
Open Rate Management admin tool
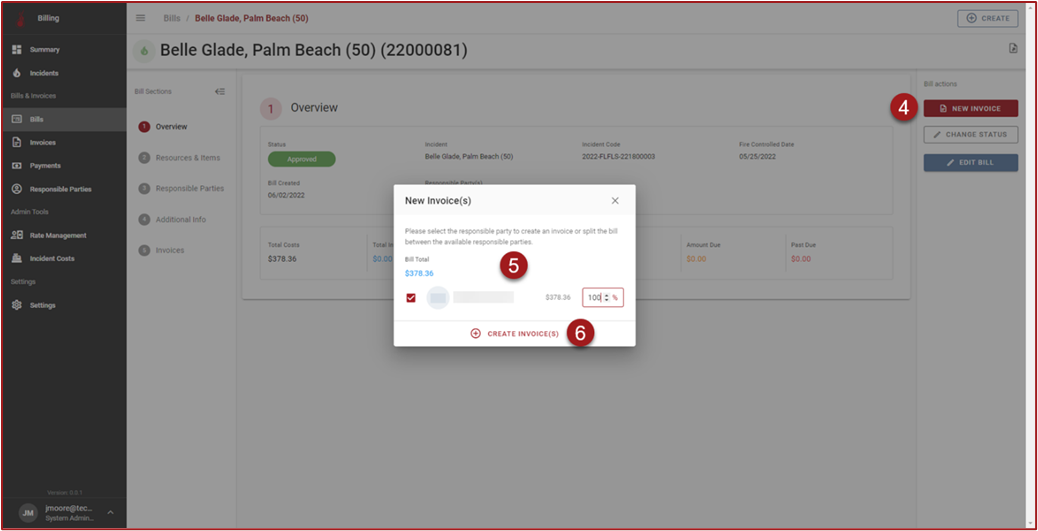click(57, 235)
